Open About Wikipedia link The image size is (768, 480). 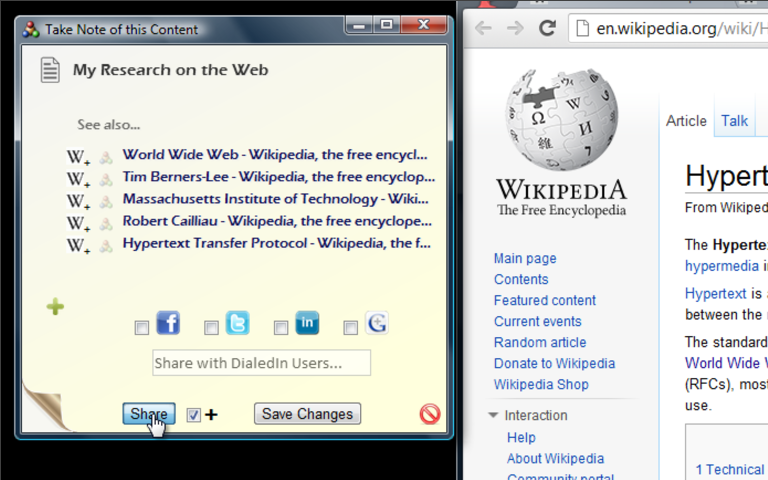[555, 458]
